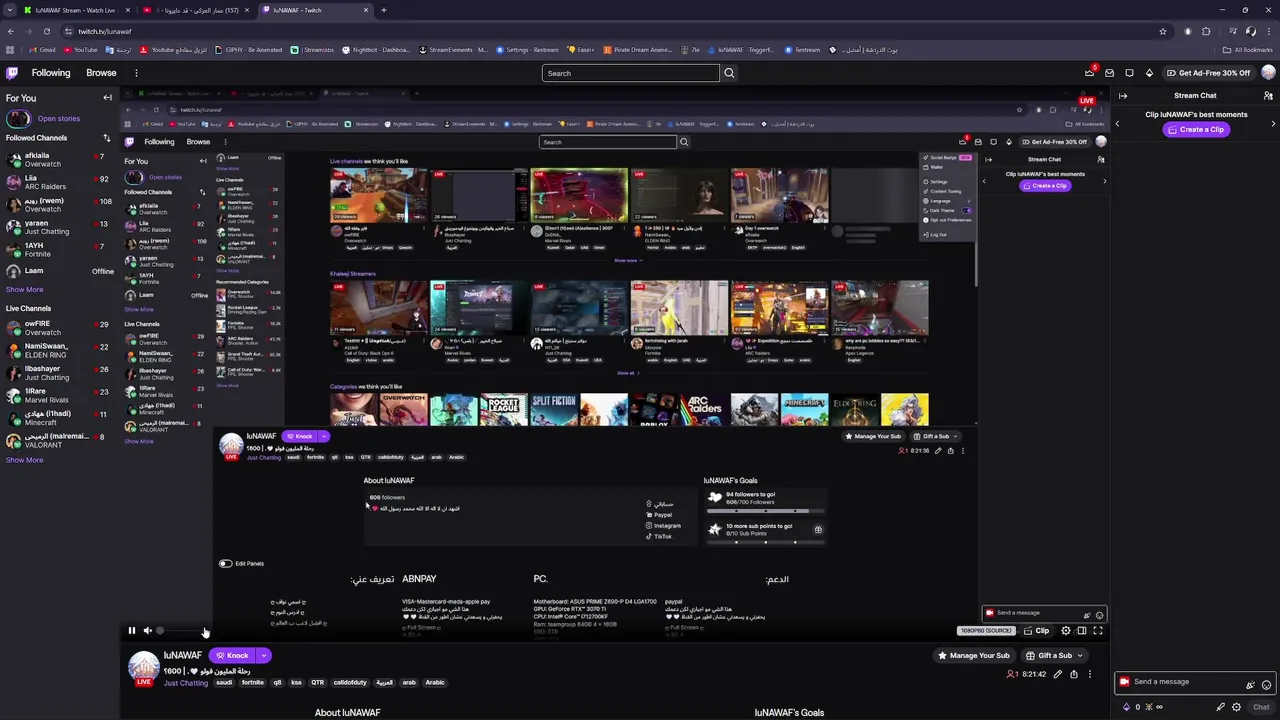Open the Prime Loot crown icon
Image resolution: width=1280 pixels, height=720 pixels.
[1089, 73]
